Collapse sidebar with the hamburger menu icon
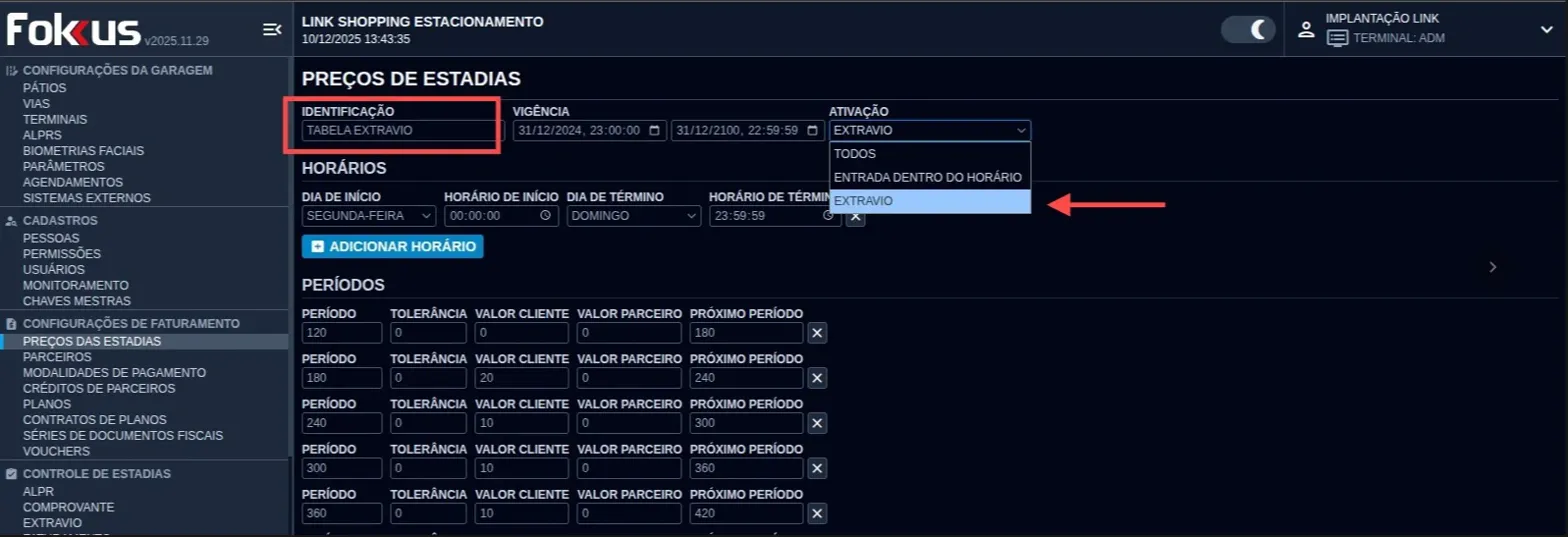1568x537 pixels. click(271, 30)
